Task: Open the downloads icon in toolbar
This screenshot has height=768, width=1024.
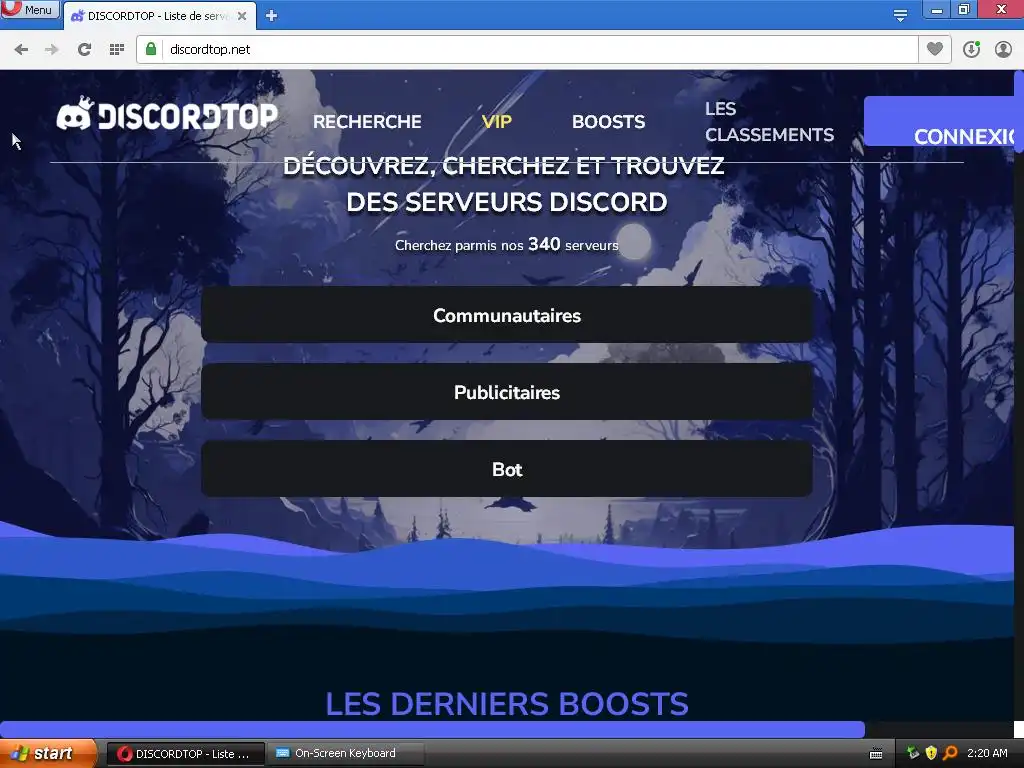Action: 971,49
